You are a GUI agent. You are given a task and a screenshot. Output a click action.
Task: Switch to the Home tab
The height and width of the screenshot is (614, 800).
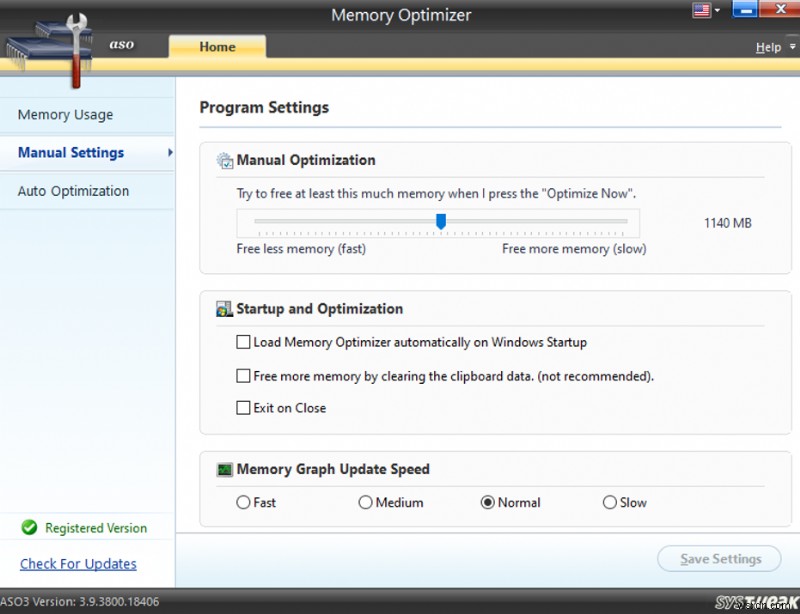point(217,46)
